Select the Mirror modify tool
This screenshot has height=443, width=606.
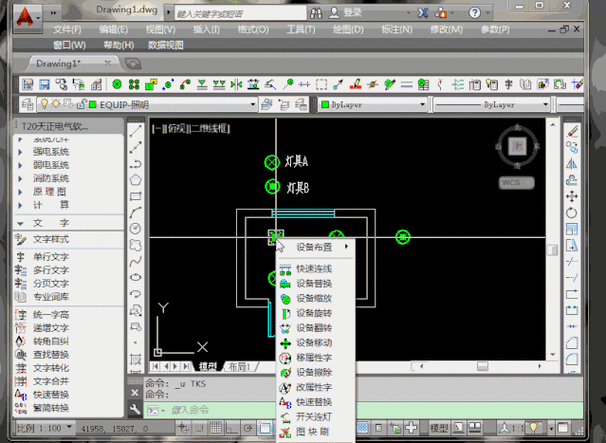pos(572,164)
